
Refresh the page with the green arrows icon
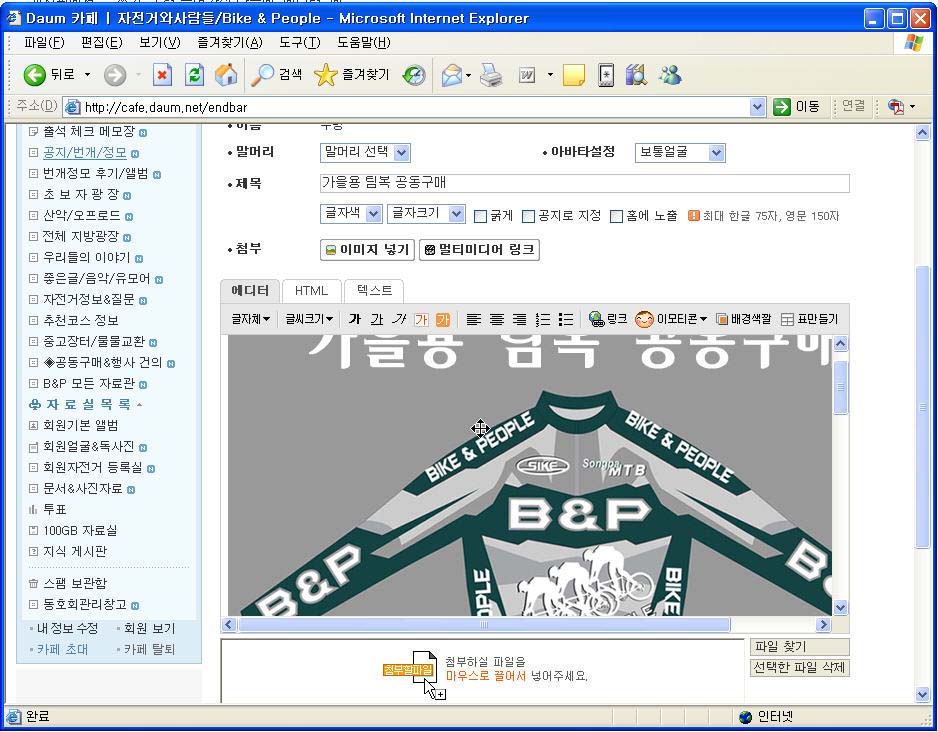pyautogui.click(x=194, y=75)
